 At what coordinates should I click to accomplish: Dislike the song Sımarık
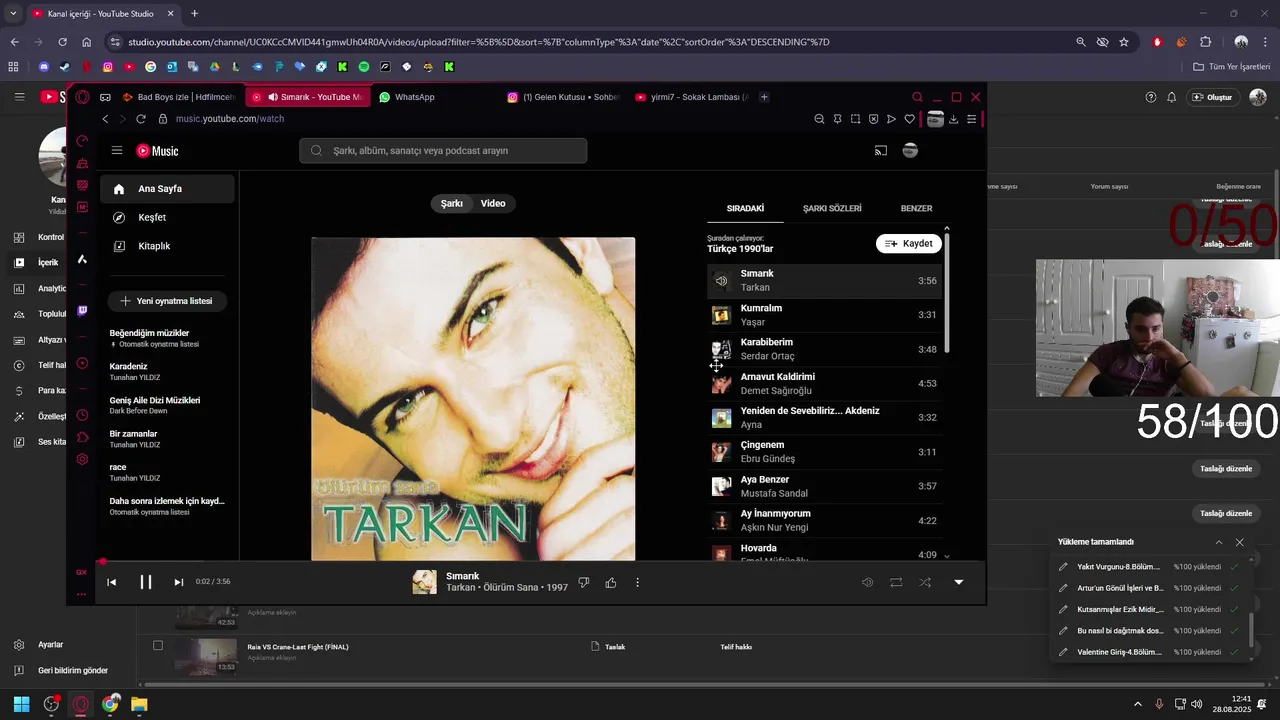[584, 582]
